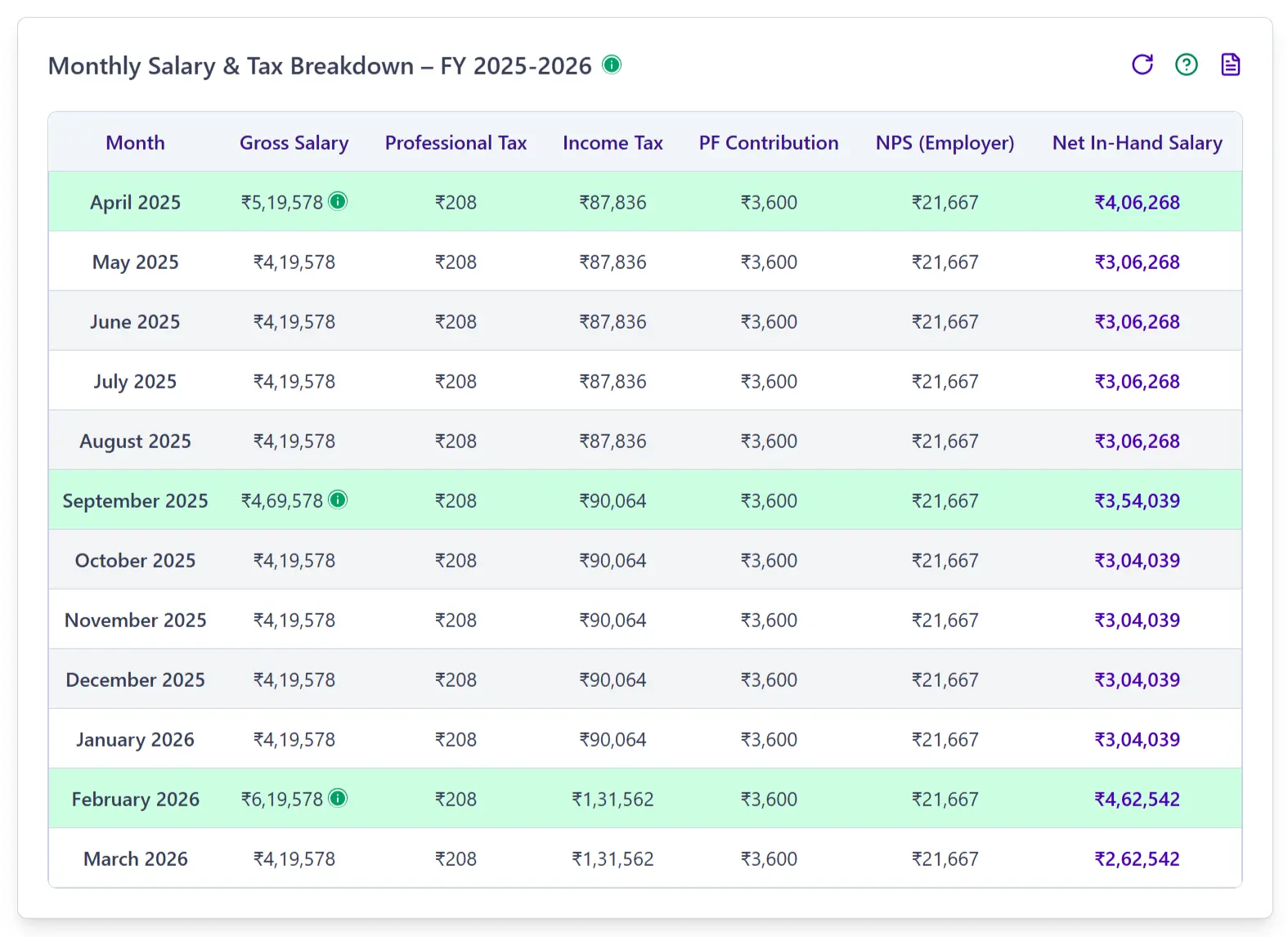Image resolution: width=1288 pixels, height=937 pixels.
Task: Click the Net In-Hand Salary header
Action: pos(1137,143)
